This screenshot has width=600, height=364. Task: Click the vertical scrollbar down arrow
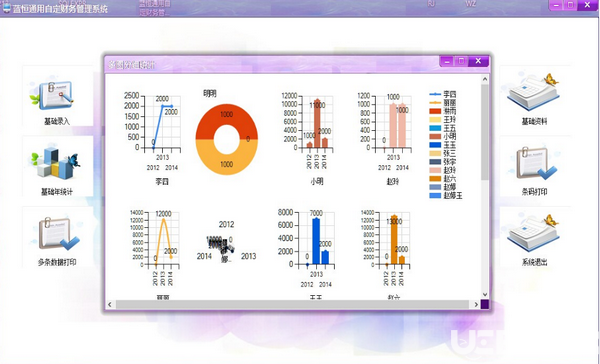coord(485,294)
